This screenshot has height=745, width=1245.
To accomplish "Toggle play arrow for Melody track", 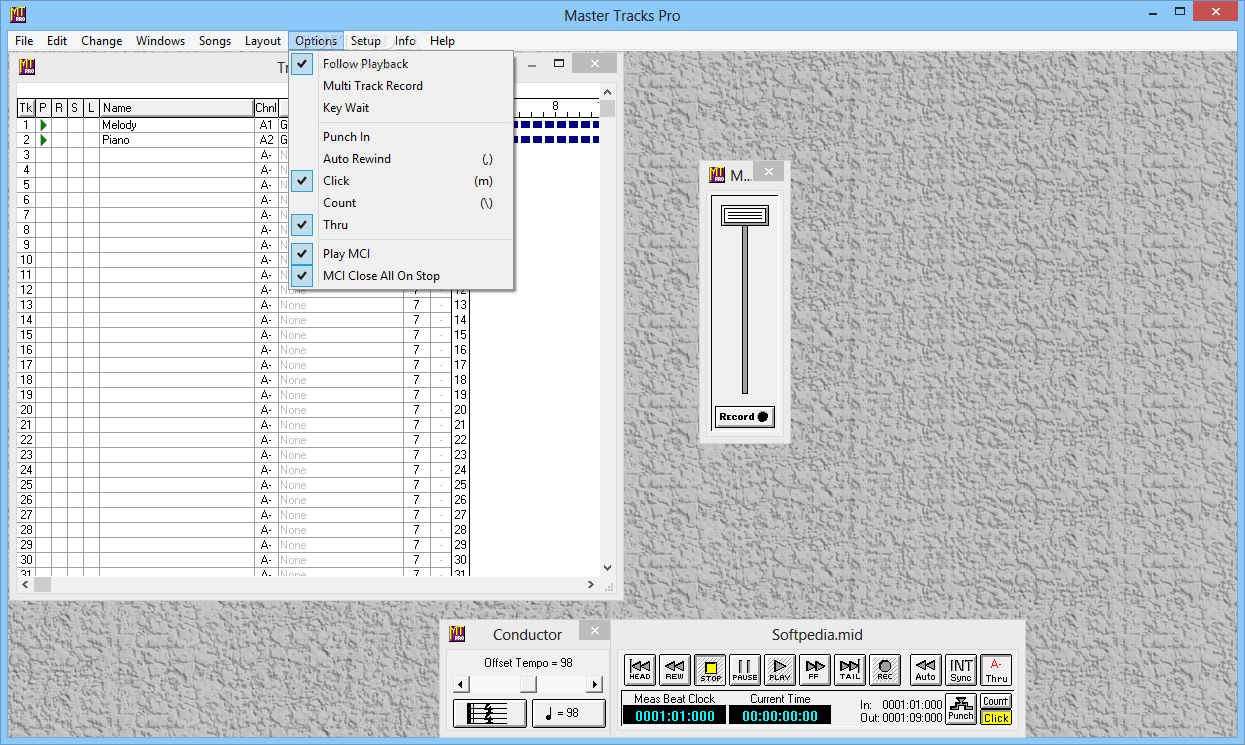I will pos(43,126).
